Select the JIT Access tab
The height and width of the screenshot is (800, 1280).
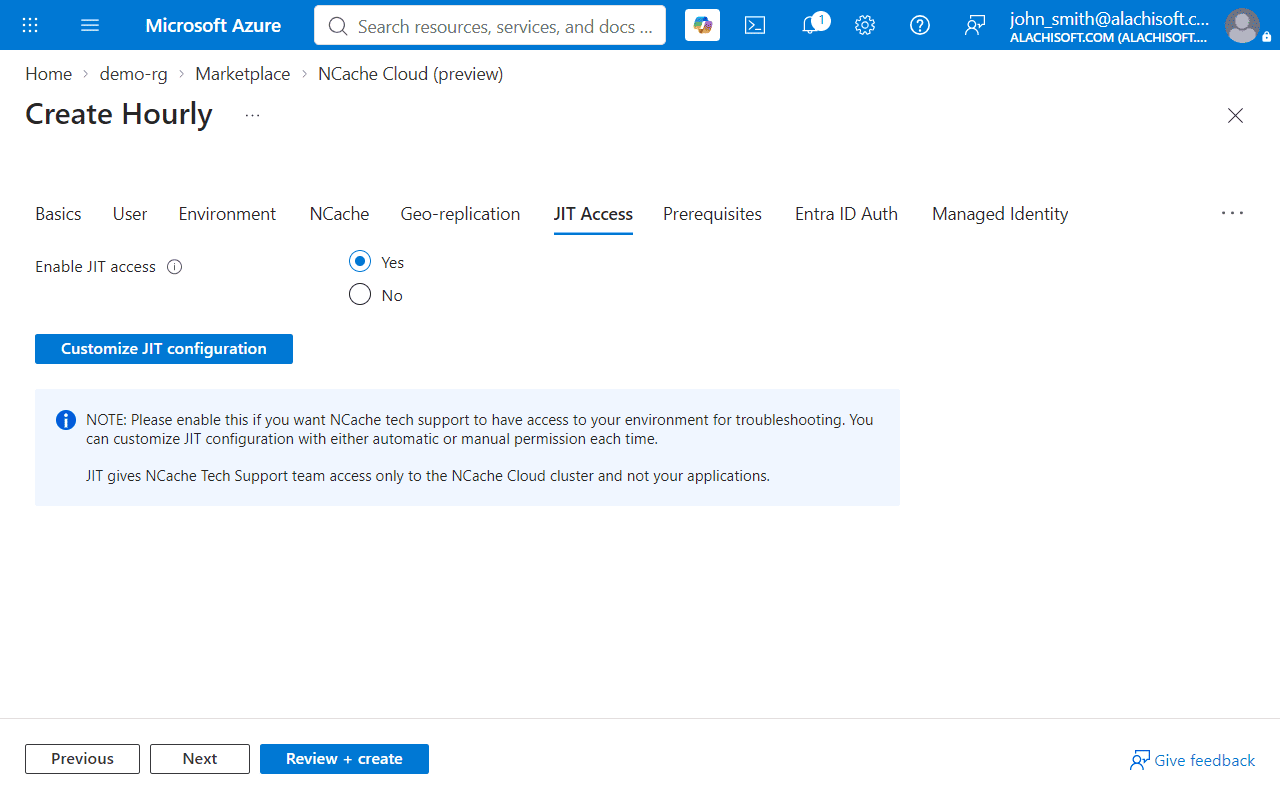pyautogui.click(x=593, y=214)
